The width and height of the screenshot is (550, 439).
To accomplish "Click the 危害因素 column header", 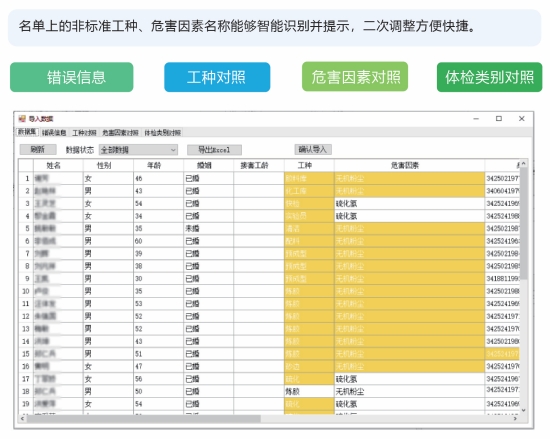I will pyautogui.click(x=409, y=166).
